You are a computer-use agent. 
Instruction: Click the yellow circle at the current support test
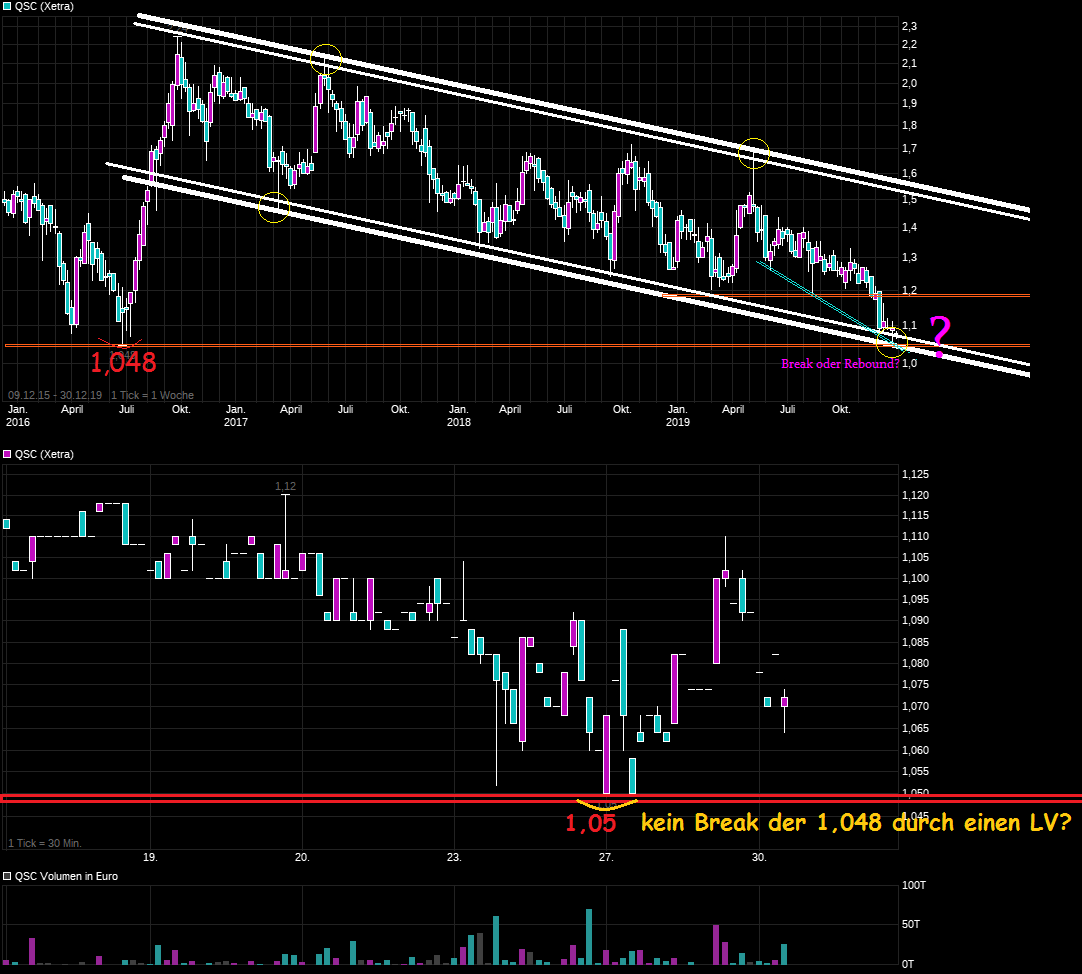pos(890,341)
